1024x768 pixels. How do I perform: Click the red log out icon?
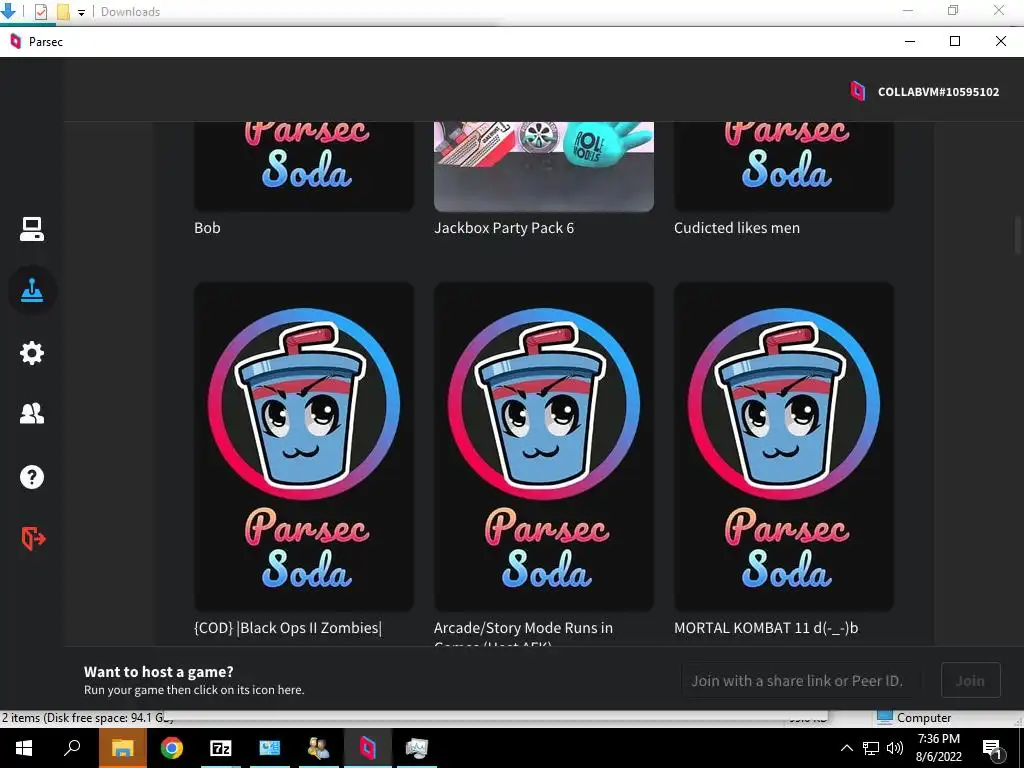coord(33,538)
